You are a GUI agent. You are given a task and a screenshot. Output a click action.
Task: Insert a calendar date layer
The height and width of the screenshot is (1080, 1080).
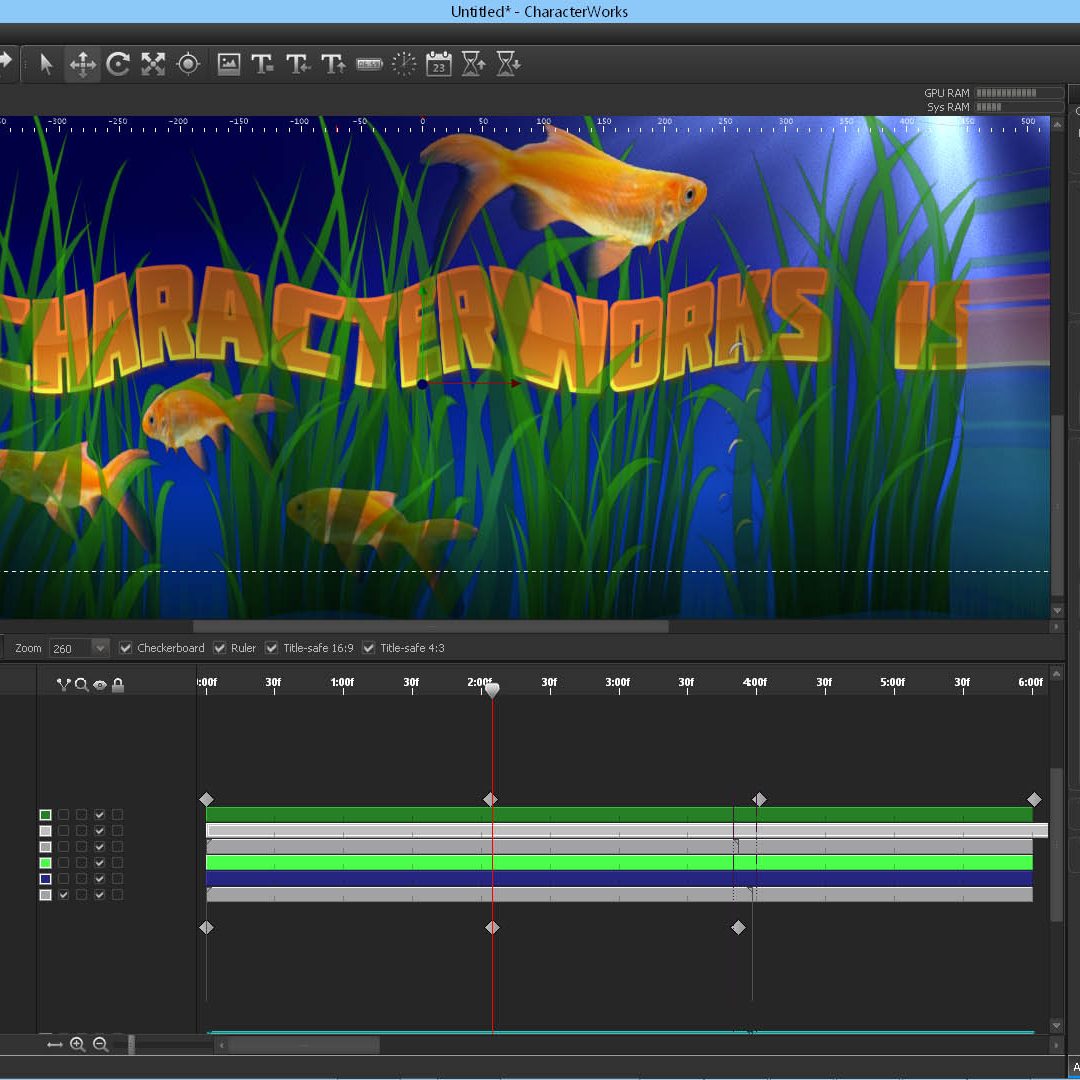(439, 65)
